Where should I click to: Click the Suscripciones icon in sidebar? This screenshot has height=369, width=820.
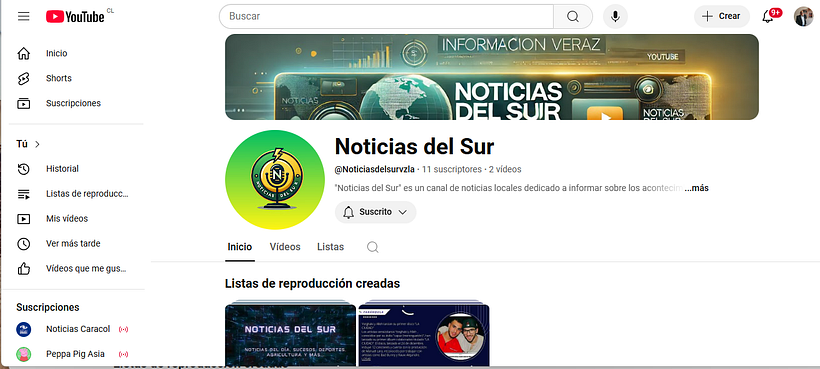(24, 103)
